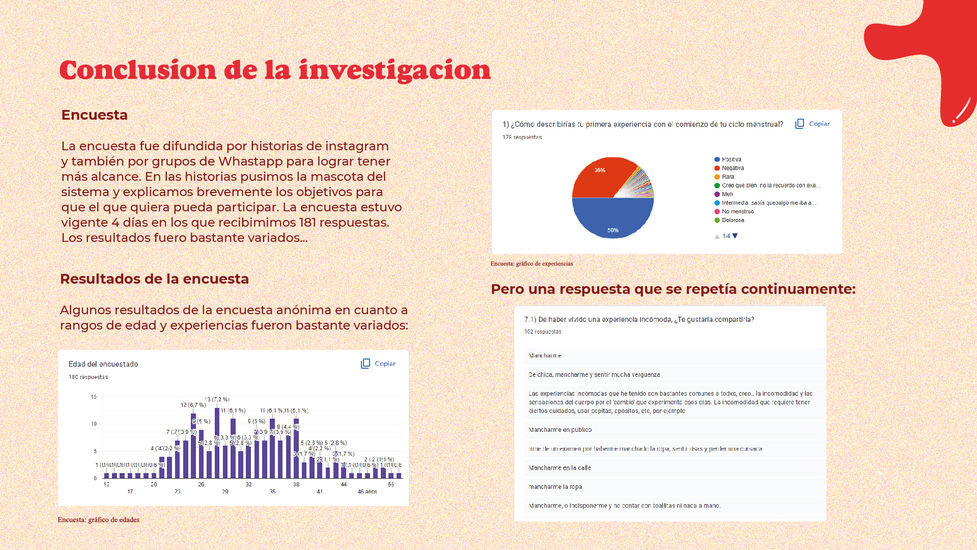977x550 pixels.
Task: Click the 'Edad del encuestado' chart title
Action: [103, 364]
